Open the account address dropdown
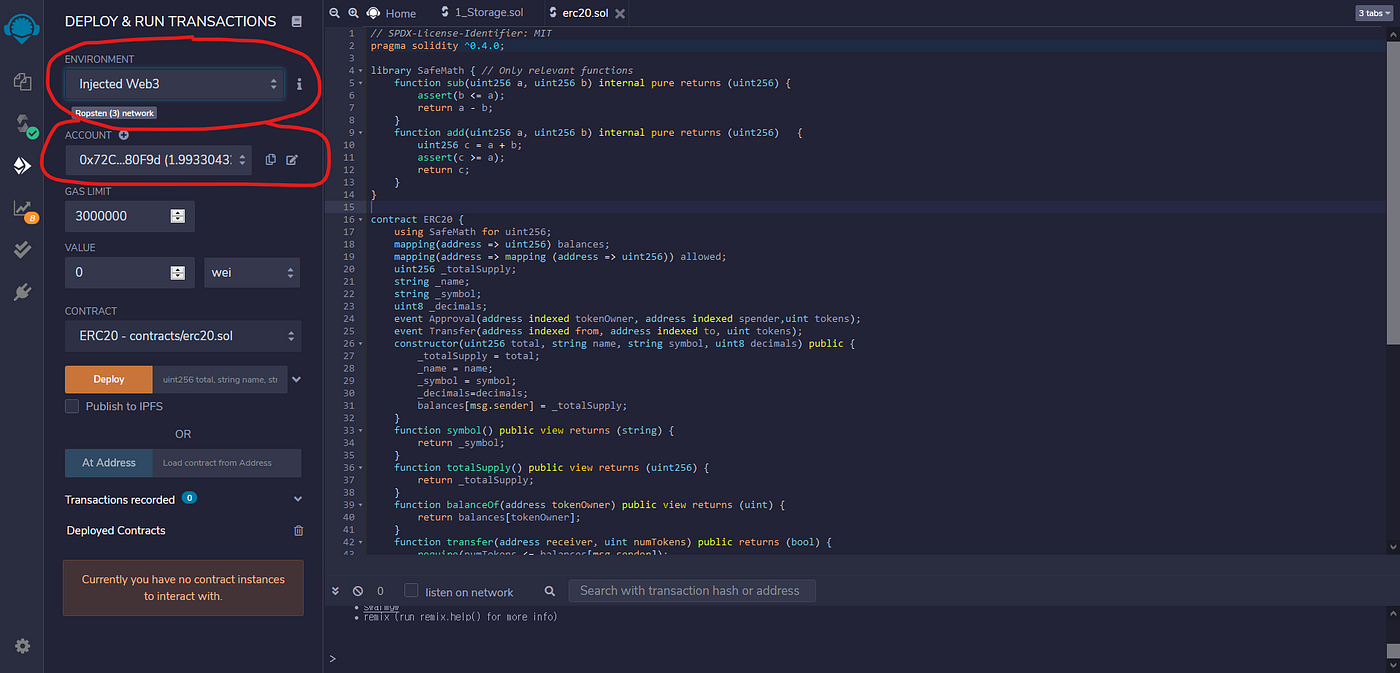This screenshot has height=673, width=1400. click(158, 160)
